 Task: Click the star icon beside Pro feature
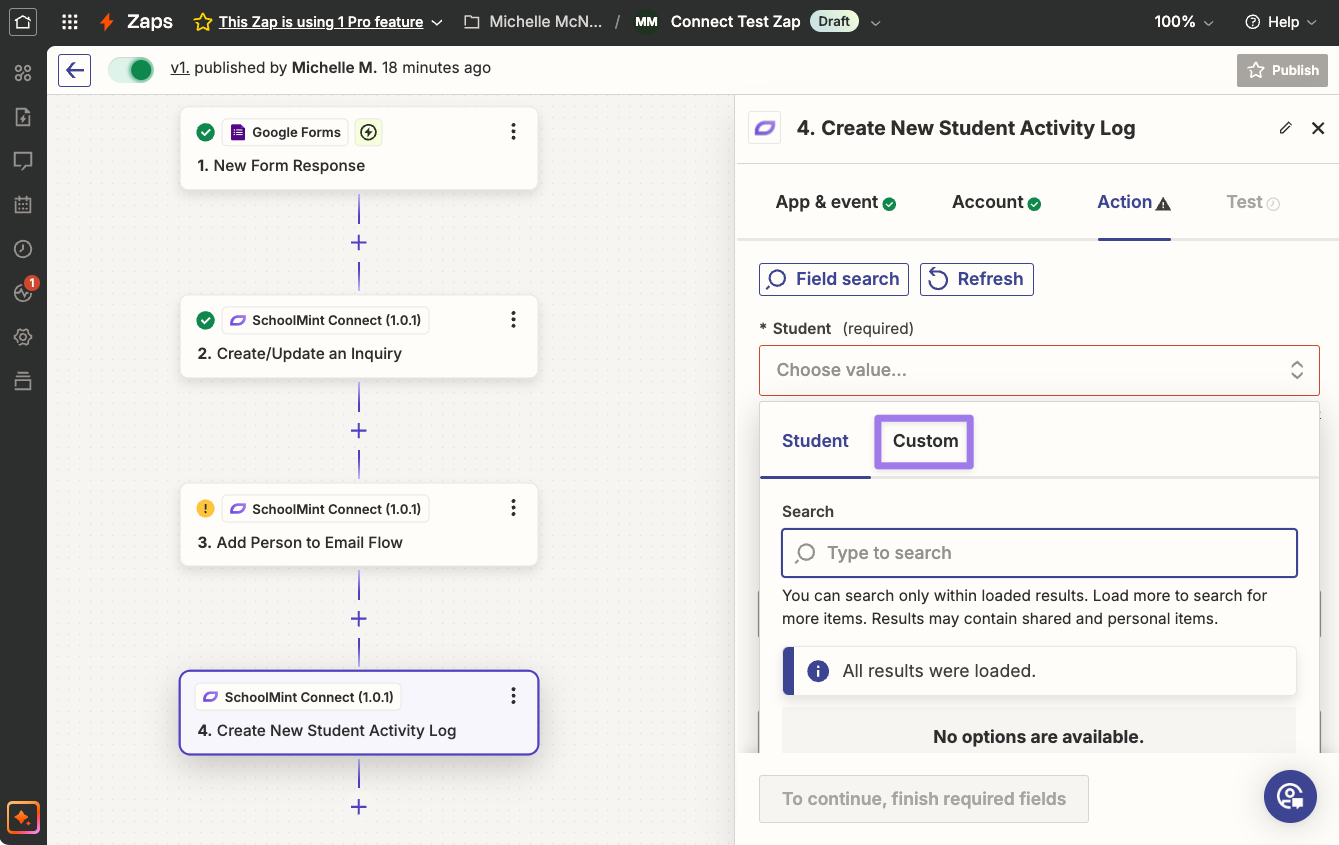[203, 21]
